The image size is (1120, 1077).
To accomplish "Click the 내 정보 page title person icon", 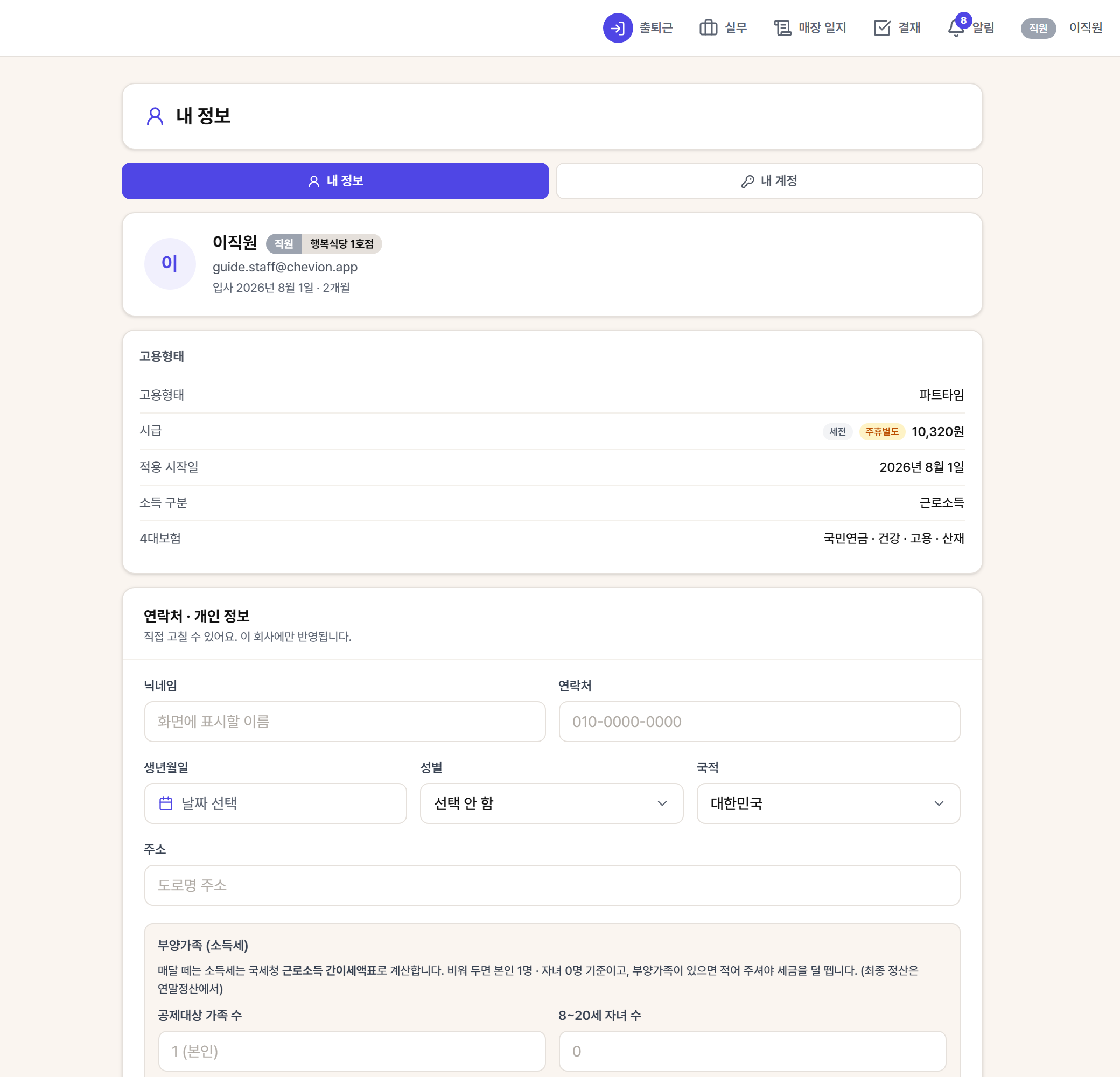I will [x=155, y=116].
